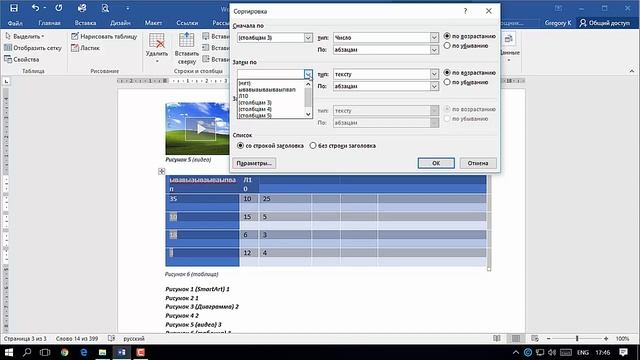Viewport: 640px width, 360px height.
Task: Click the Выделить table select tool
Action: (x=24, y=36)
